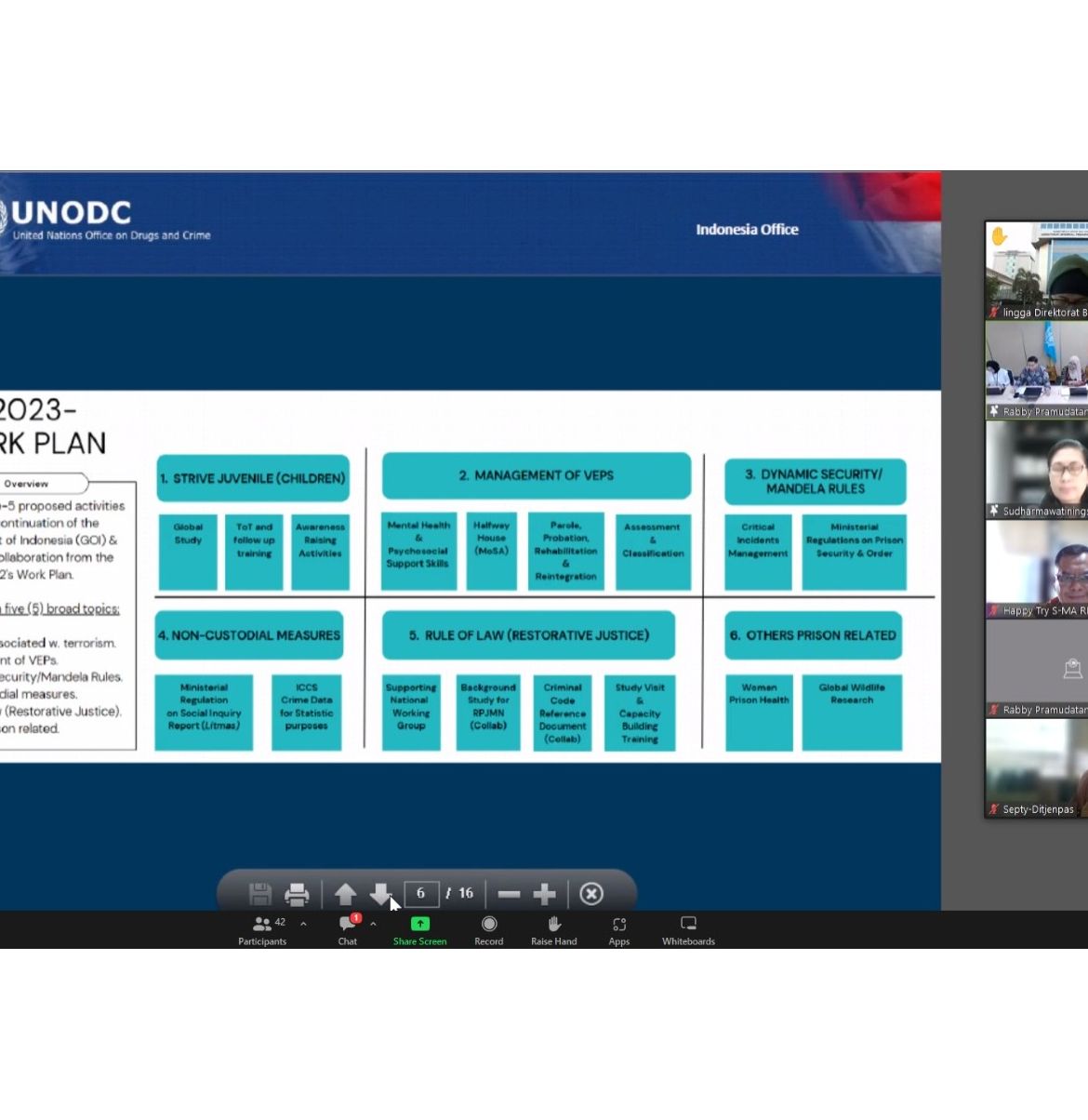The width and height of the screenshot is (1088, 1120).
Task: Click the green Share Screen button
Action: click(420, 929)
